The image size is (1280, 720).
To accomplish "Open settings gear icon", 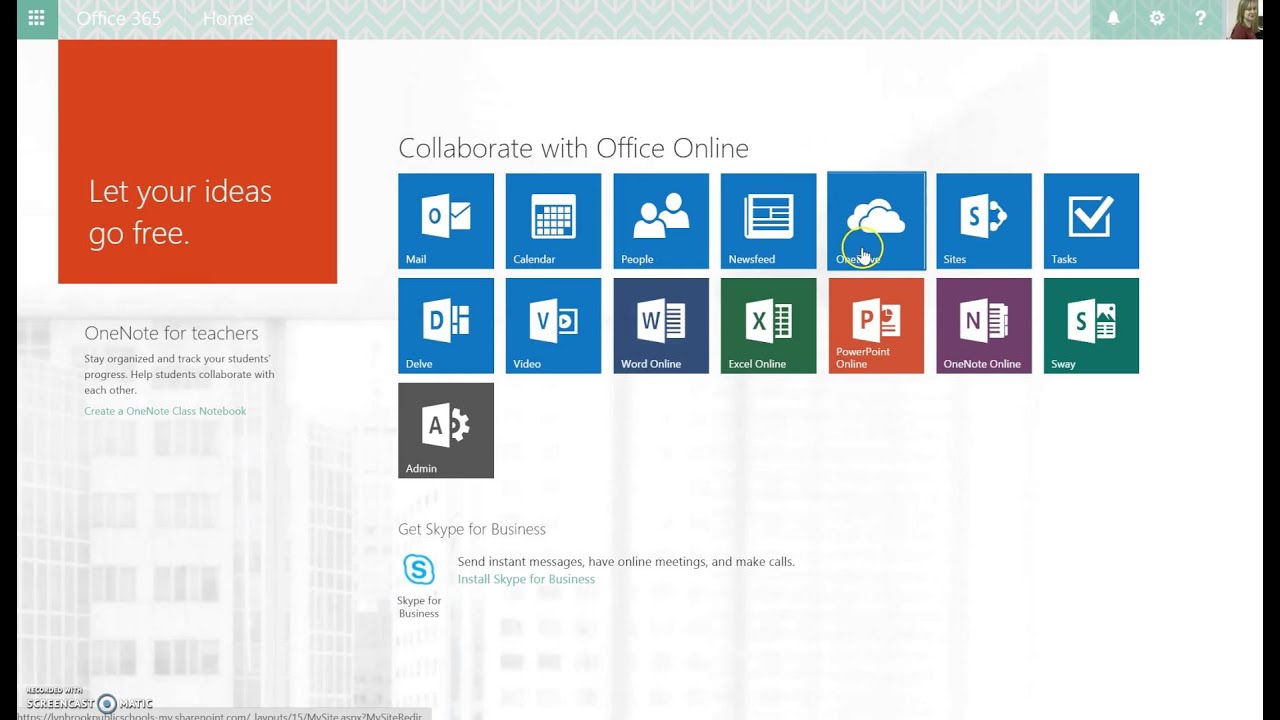I will pos(1157,18).
